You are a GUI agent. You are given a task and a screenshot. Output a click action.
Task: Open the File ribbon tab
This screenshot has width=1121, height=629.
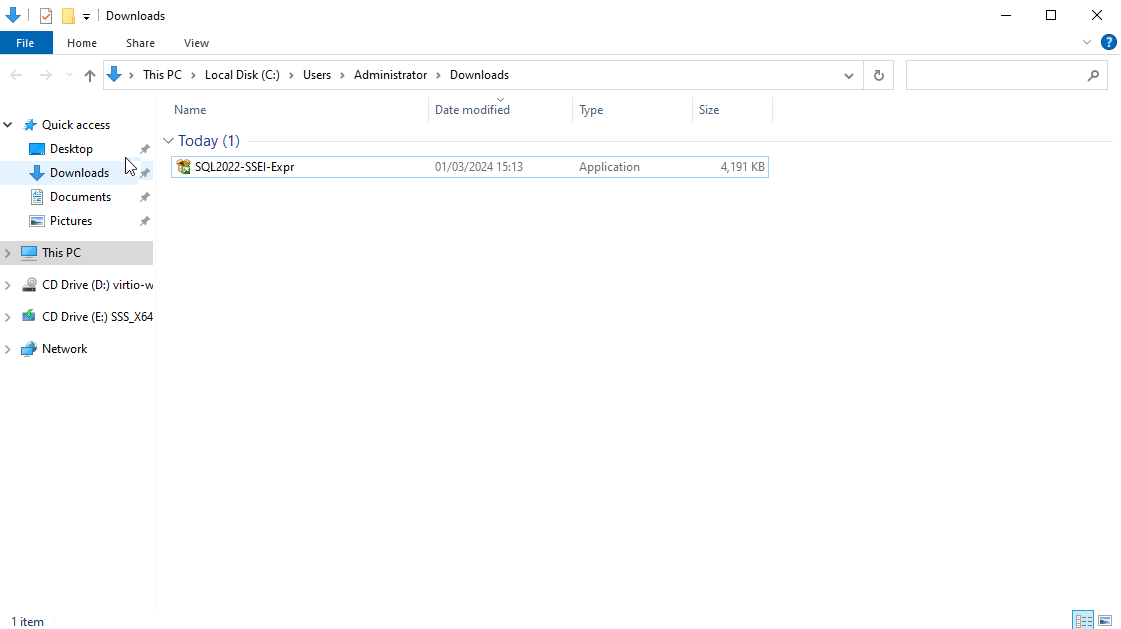tap(25, 43)
